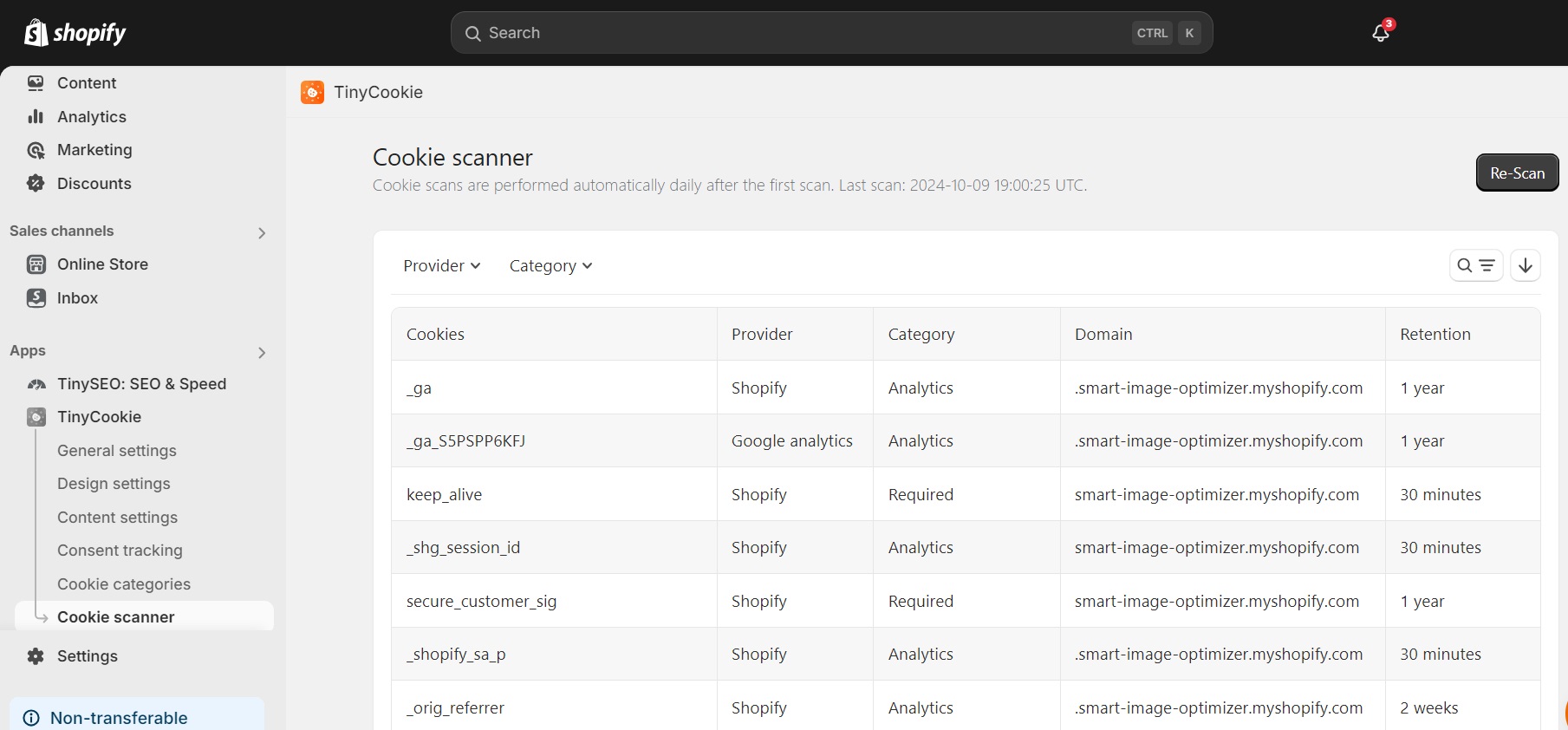Click the Marketing target icon
This screenshot has width=1568, height=730.
pyautogui.click(x=36, y=150)
